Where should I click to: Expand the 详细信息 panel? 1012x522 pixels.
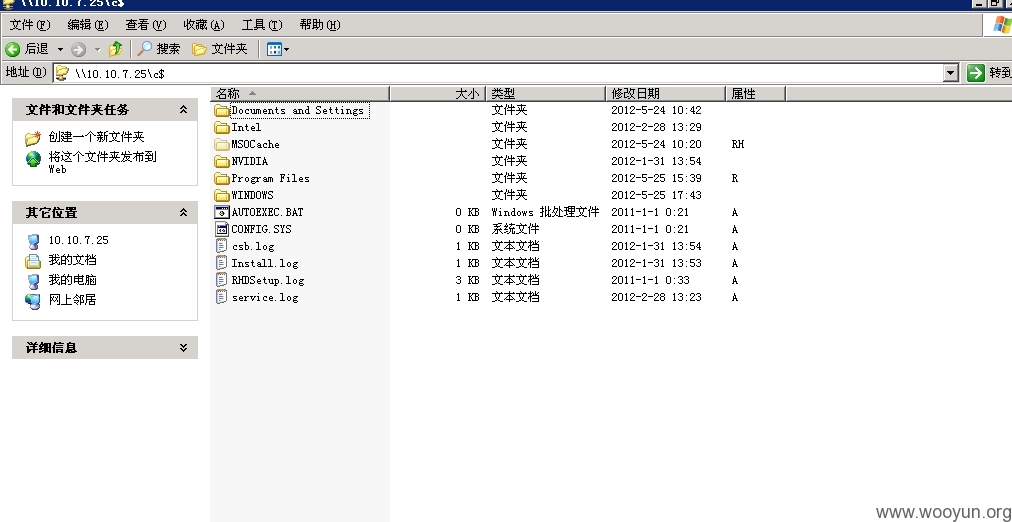tap(183, 348)
